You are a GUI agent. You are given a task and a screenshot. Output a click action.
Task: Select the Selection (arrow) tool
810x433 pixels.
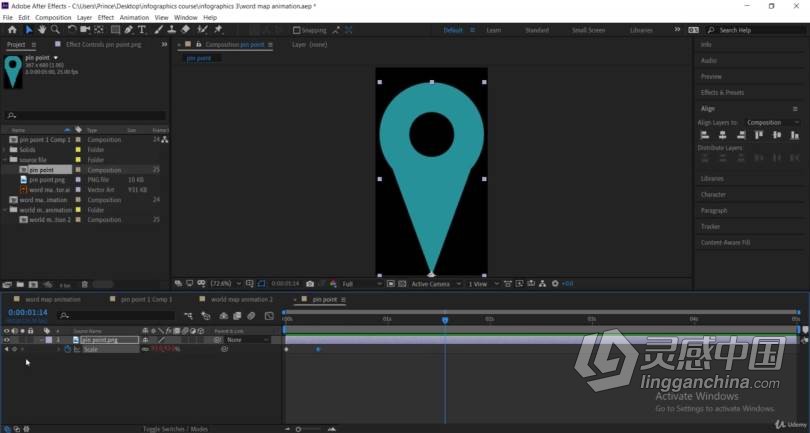(x=28, y=30)
